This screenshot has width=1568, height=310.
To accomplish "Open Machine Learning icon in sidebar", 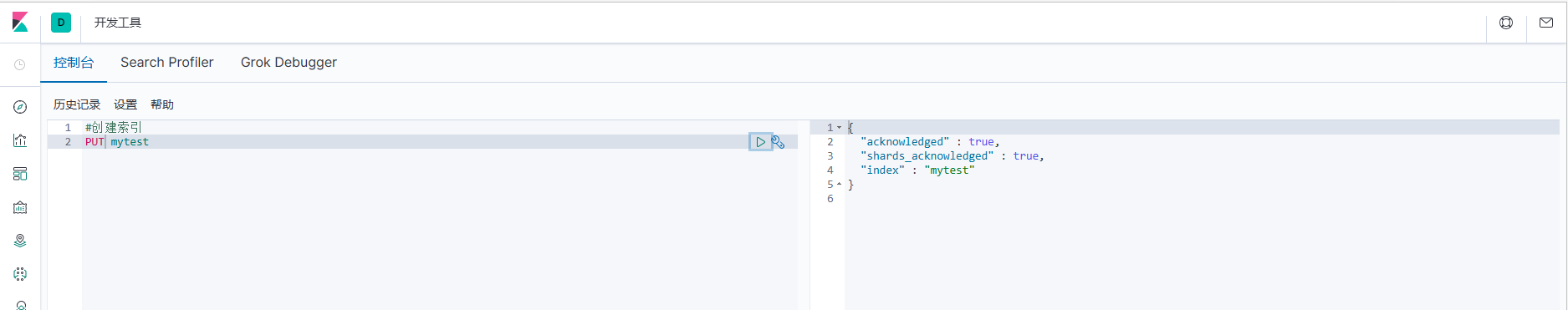I will pyautogui.click(x=20, y=274).
